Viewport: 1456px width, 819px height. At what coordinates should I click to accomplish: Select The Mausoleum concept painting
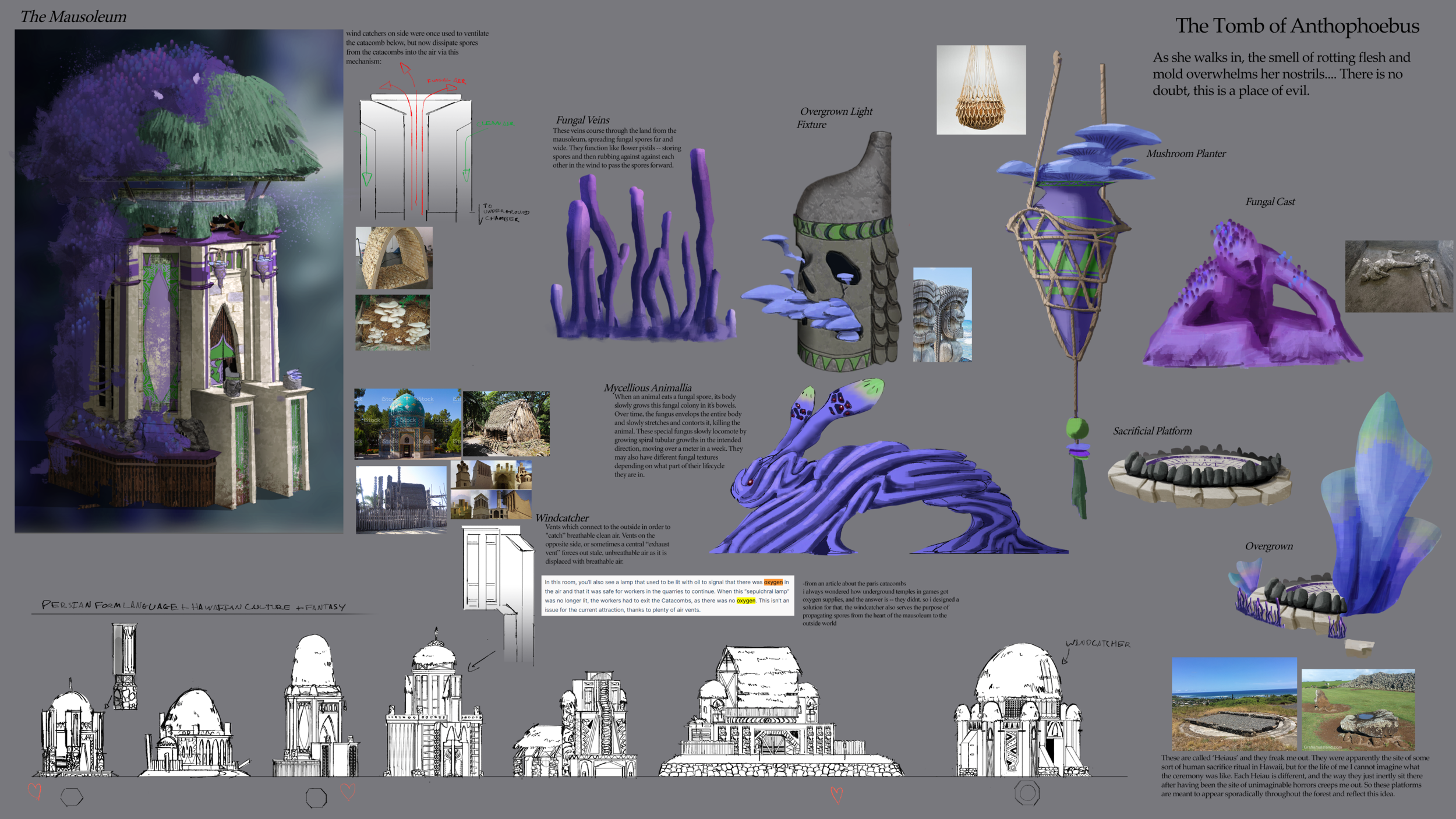tap(175, 285)
